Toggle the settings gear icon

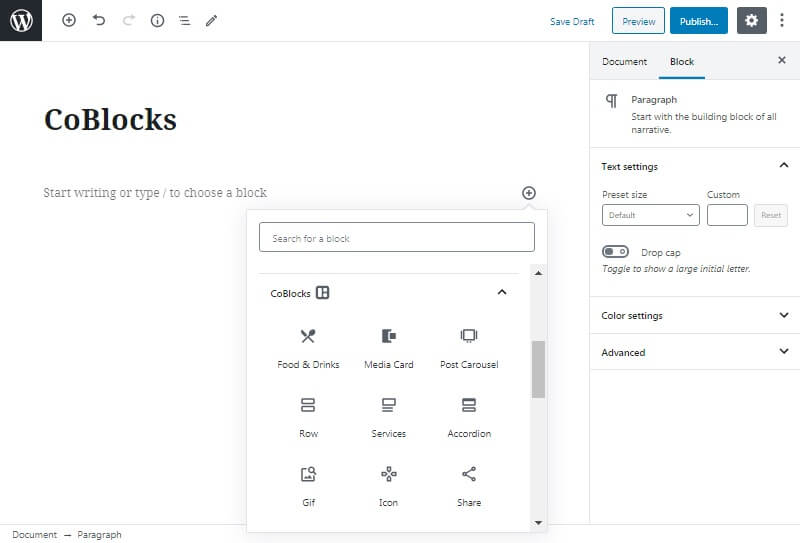click(x=752, y=20)
